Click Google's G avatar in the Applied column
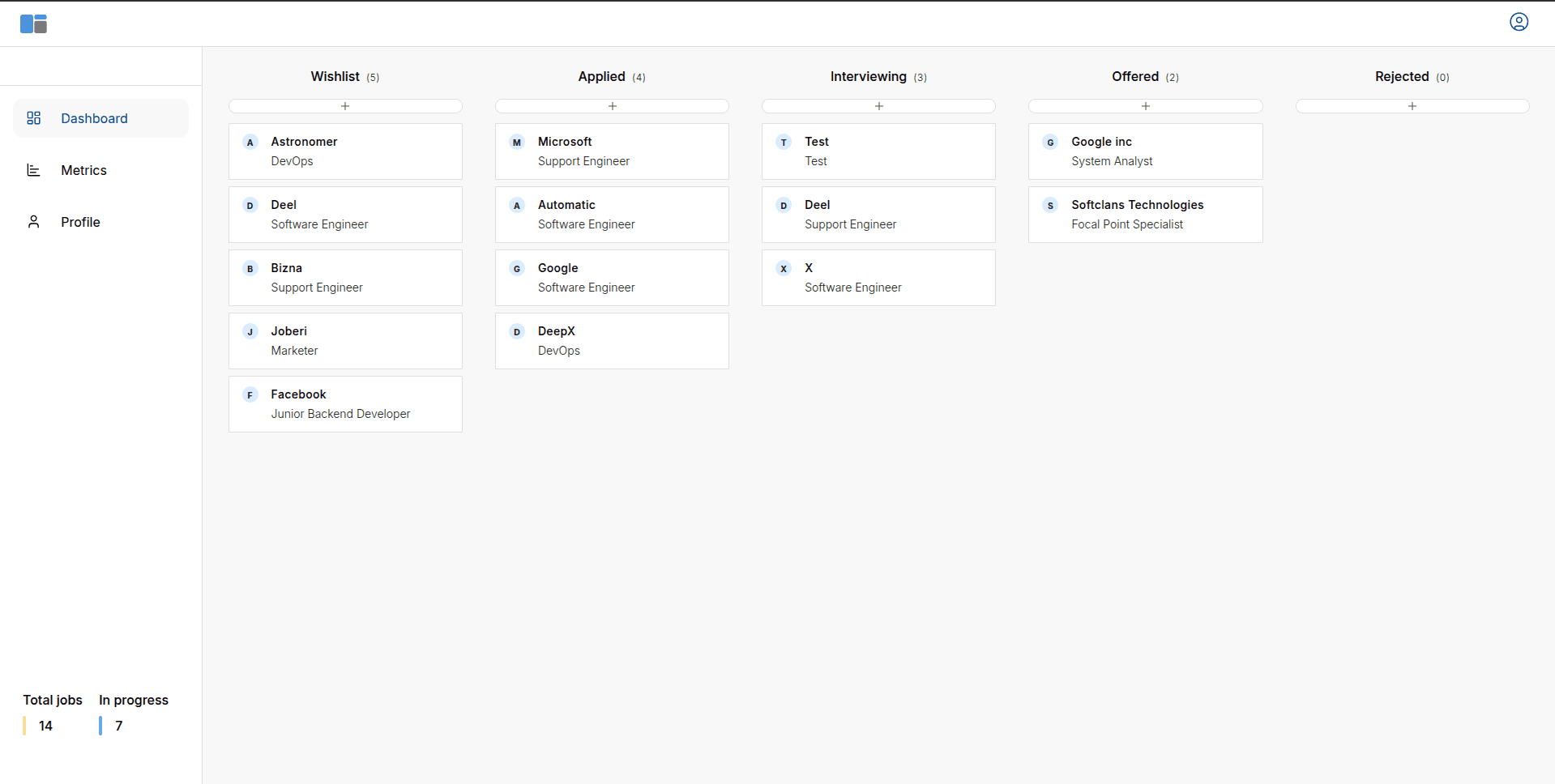The width and height of the screenshot is (1555, 784). point(516,268)
